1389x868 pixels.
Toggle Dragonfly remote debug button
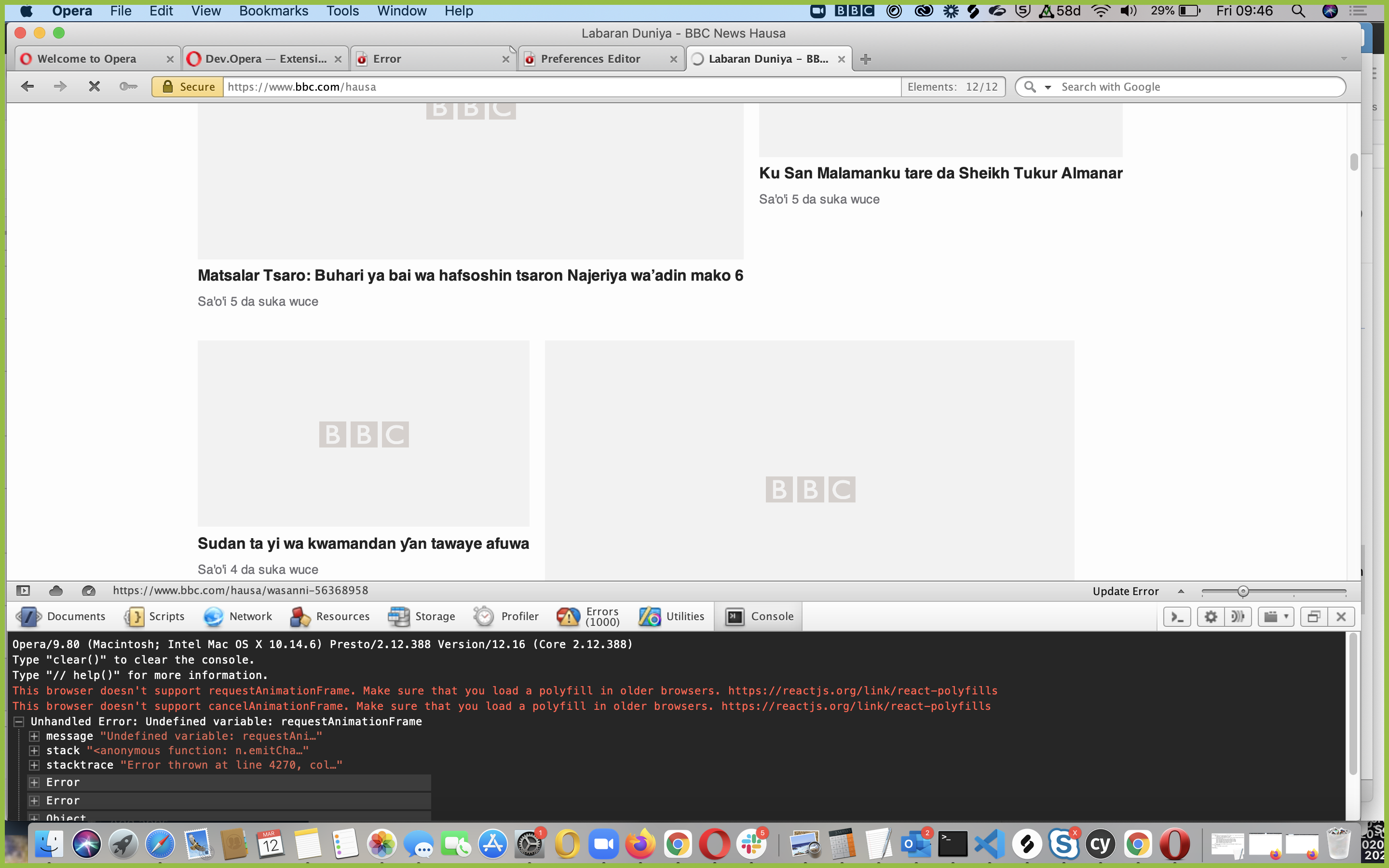pyautogui.click(x=1238, y=617)
